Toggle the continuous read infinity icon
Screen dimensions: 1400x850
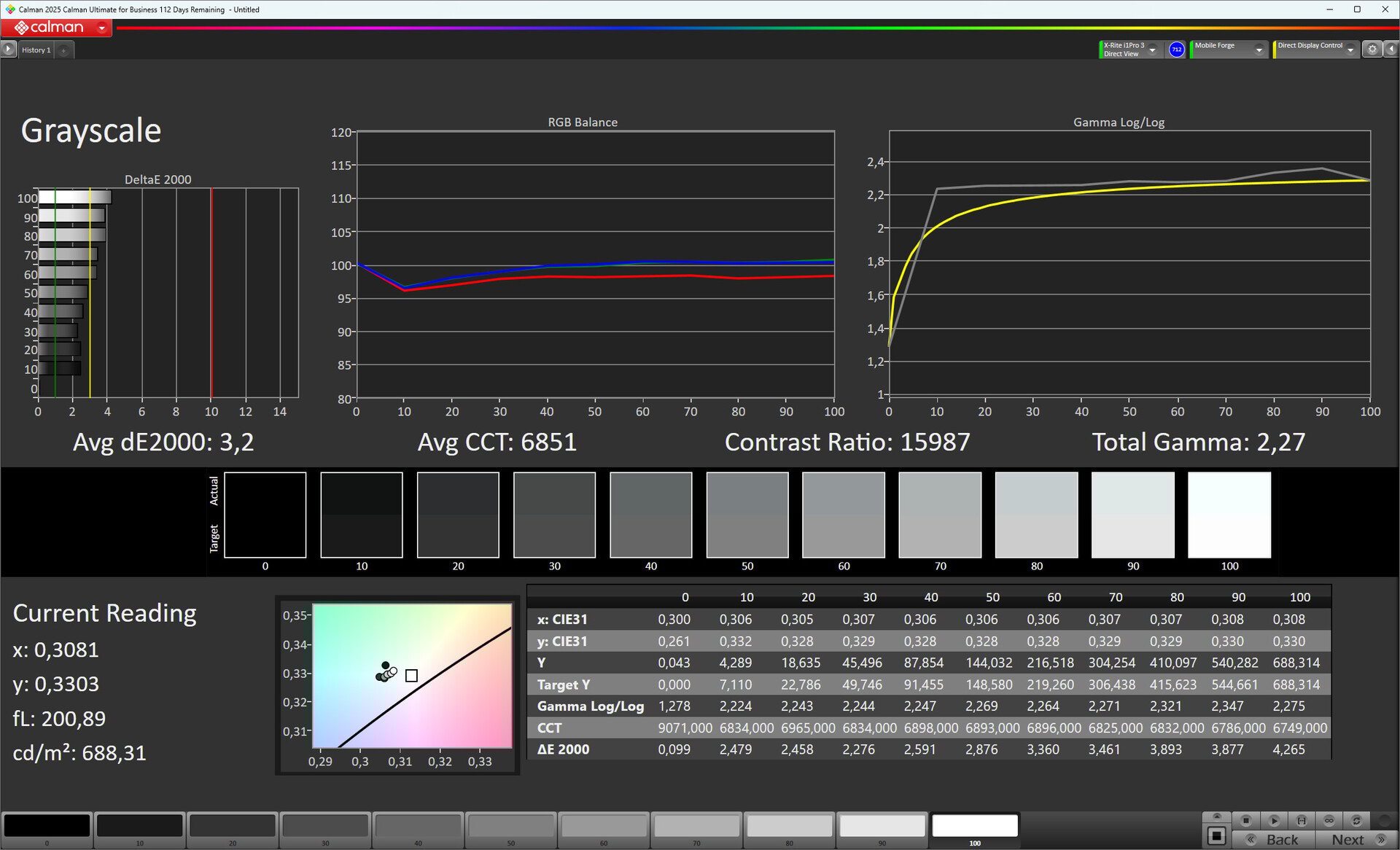(x=1329, y=820)
